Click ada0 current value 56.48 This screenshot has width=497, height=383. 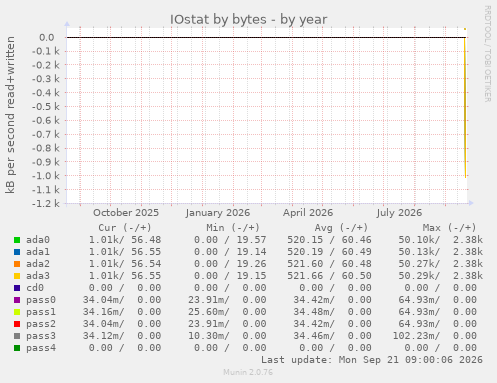pos(146,240)
